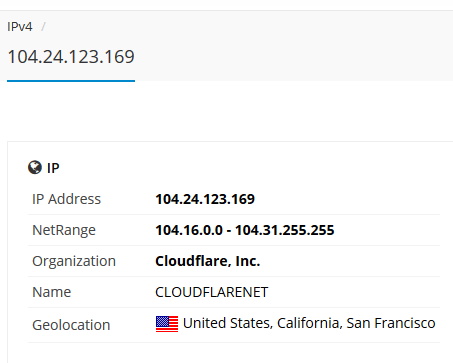Click the United States, California, San Francisco text
Viewport: 453px width, 363px height.
coord(309,323)
